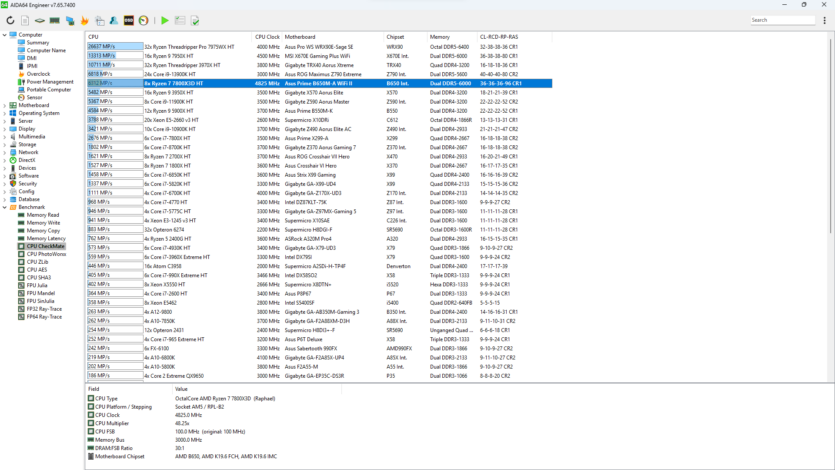Open CPU PhotoWorxx benchmark

click(x=46, y=254)
